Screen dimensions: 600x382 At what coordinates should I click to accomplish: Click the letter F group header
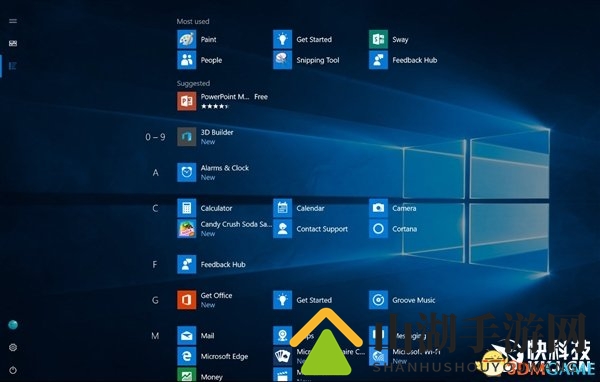(155, 264)
